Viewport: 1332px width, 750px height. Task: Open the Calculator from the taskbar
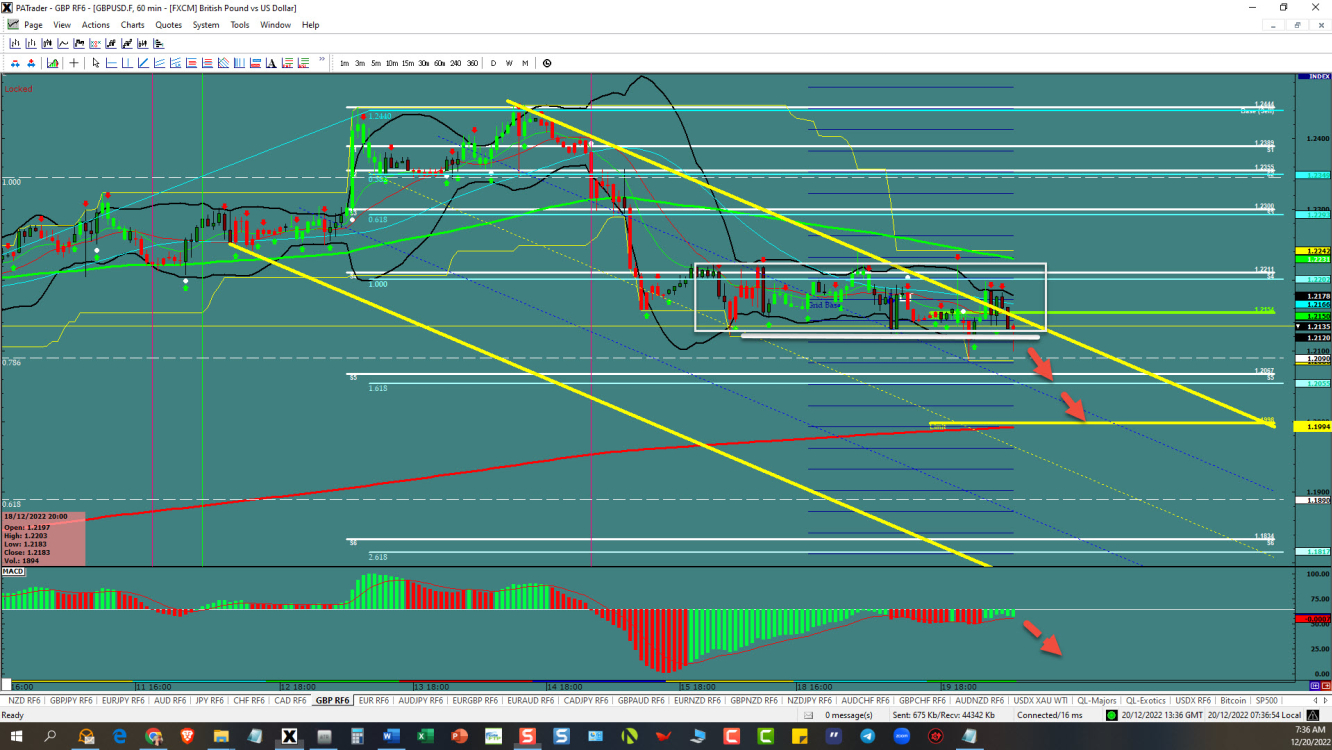(357, 736)
